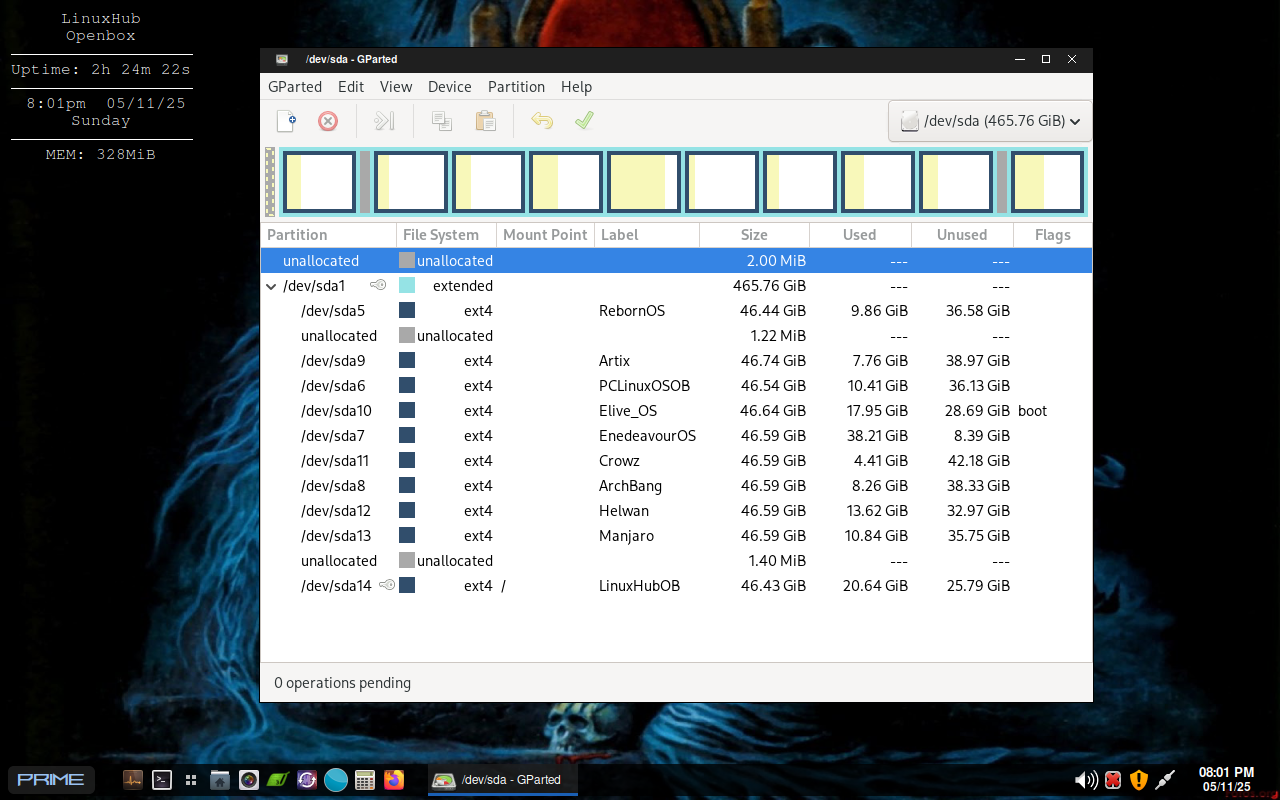Select the /dev/sda7 EnedeavourOS row

(x=676, y=436)
